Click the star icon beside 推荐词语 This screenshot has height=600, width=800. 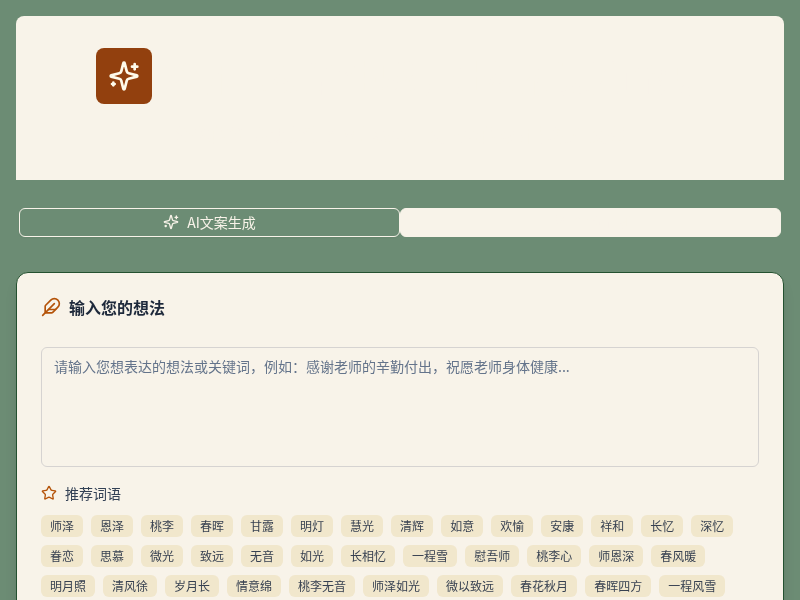(49, 493)
